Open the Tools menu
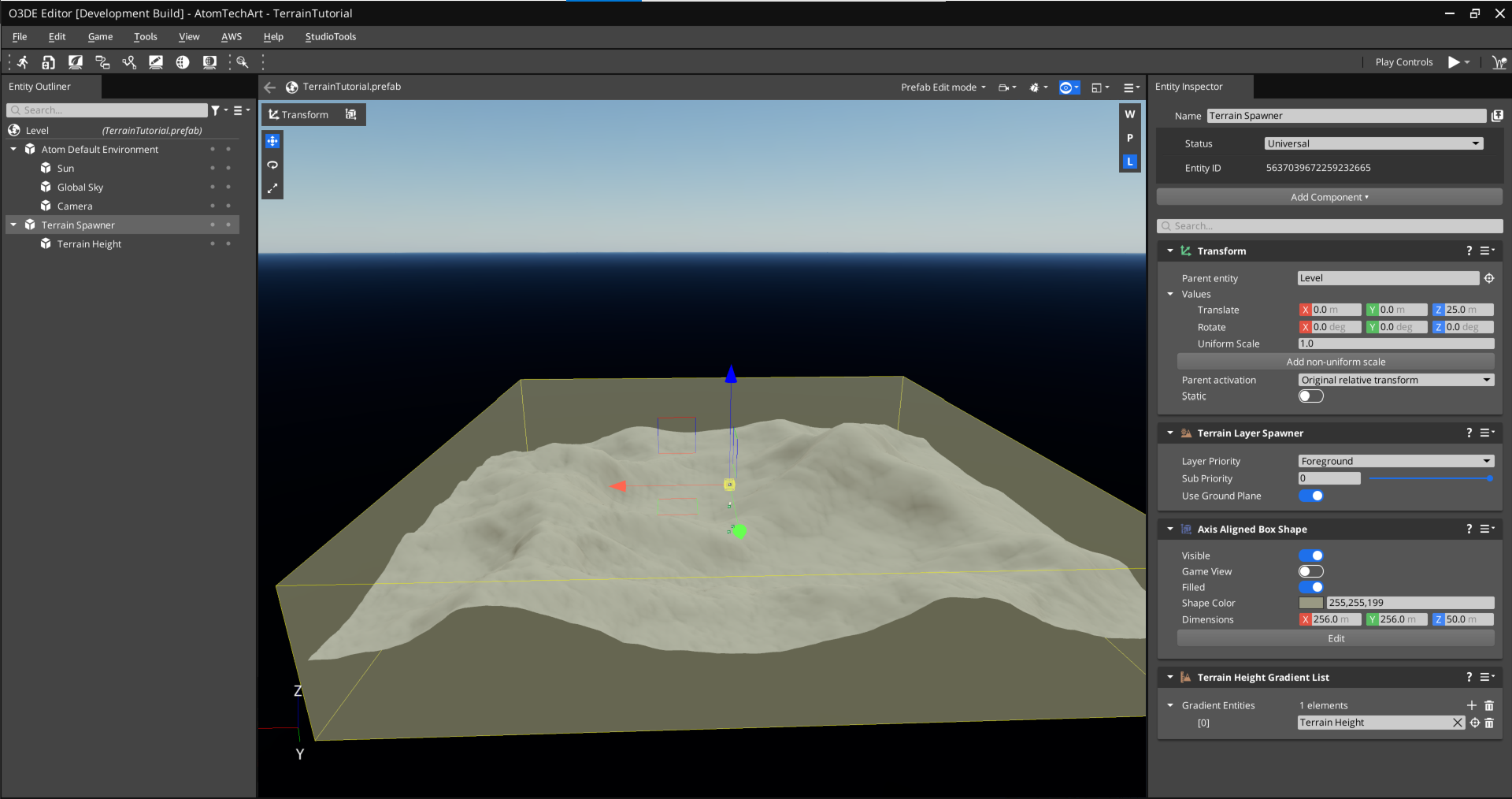Screen dimensions: 1512x799 (145, 37)
